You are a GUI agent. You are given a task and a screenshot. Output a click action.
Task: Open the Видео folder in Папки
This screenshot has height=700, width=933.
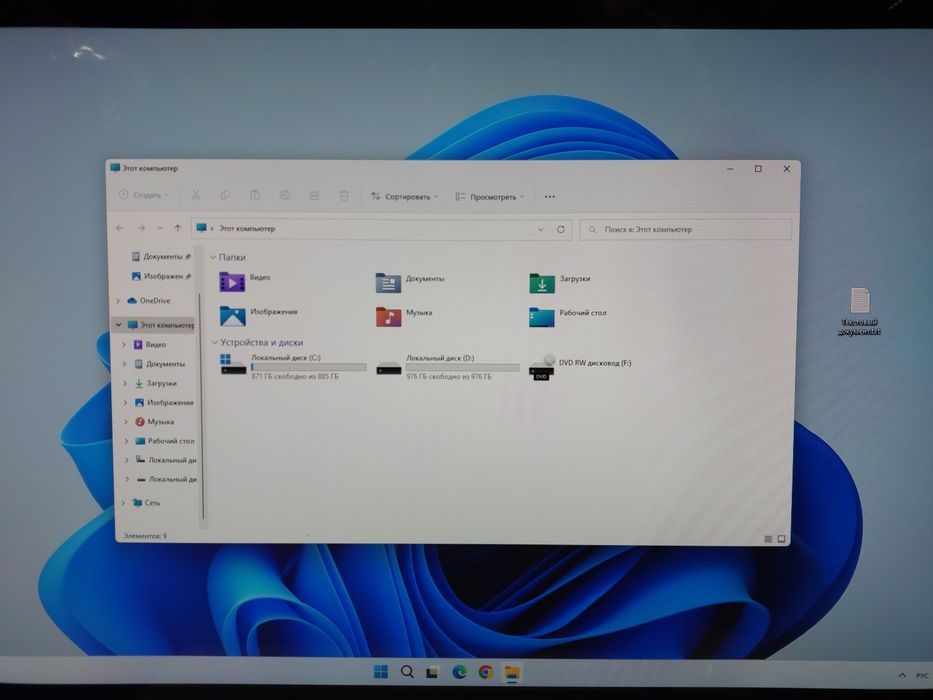[x=245, y=281]
